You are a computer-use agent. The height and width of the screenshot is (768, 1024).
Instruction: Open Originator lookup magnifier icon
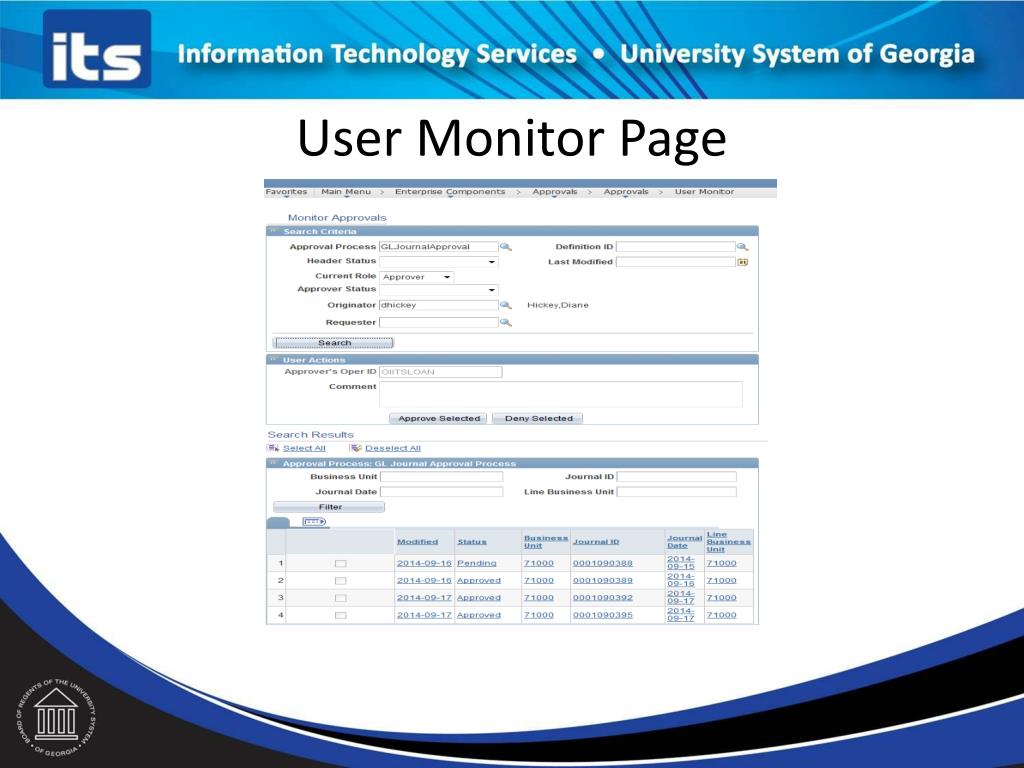(x=505, y=305)
